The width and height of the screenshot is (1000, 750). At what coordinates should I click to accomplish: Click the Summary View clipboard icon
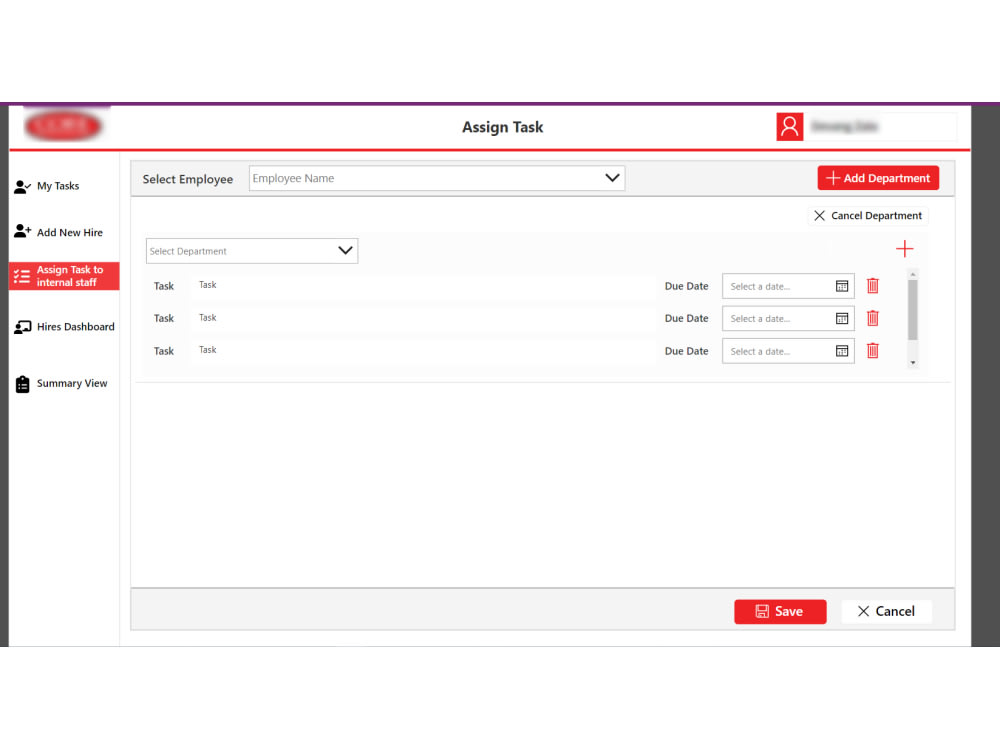(x=22, y=384)
